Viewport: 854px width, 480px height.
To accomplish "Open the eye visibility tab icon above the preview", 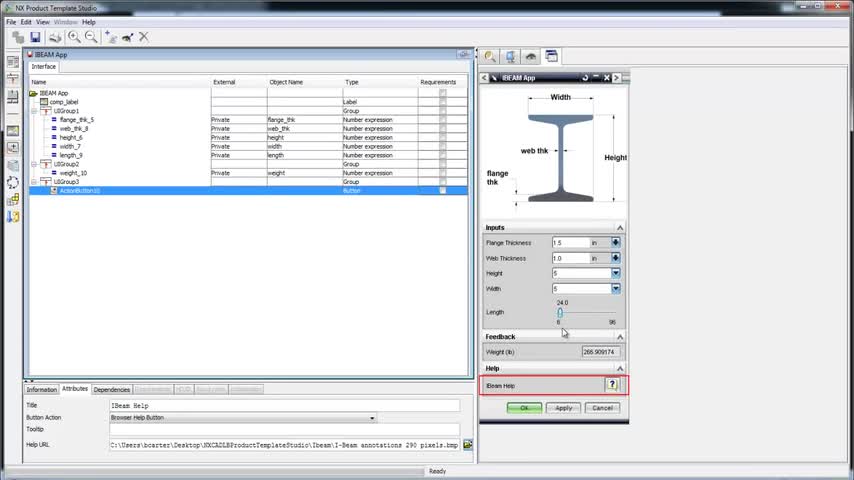I will pos(531,56).
